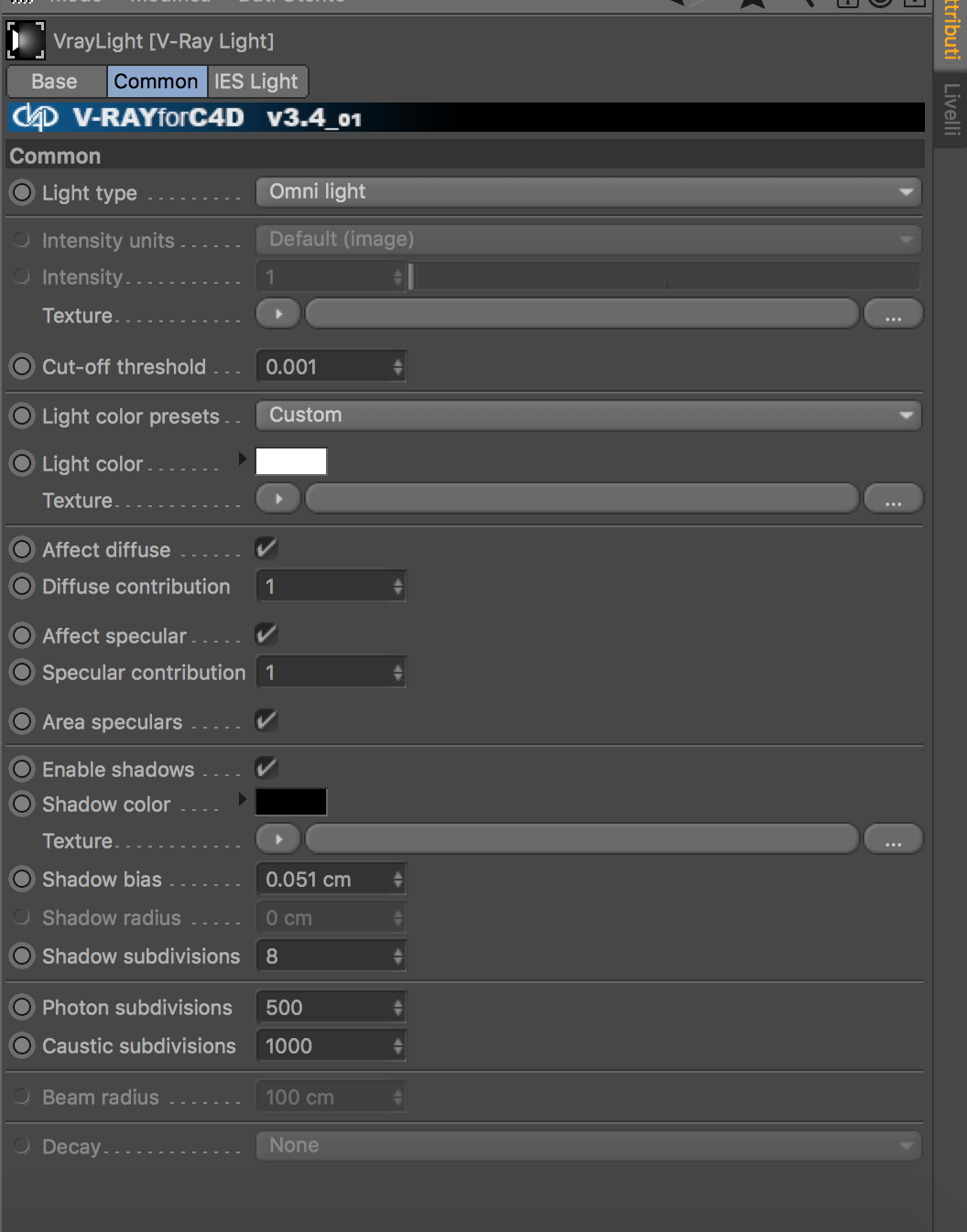This screenshot has height=1232, width=967.
Task: Toggle keyframe circle for Specular contribution
Action: pos(22,672)
